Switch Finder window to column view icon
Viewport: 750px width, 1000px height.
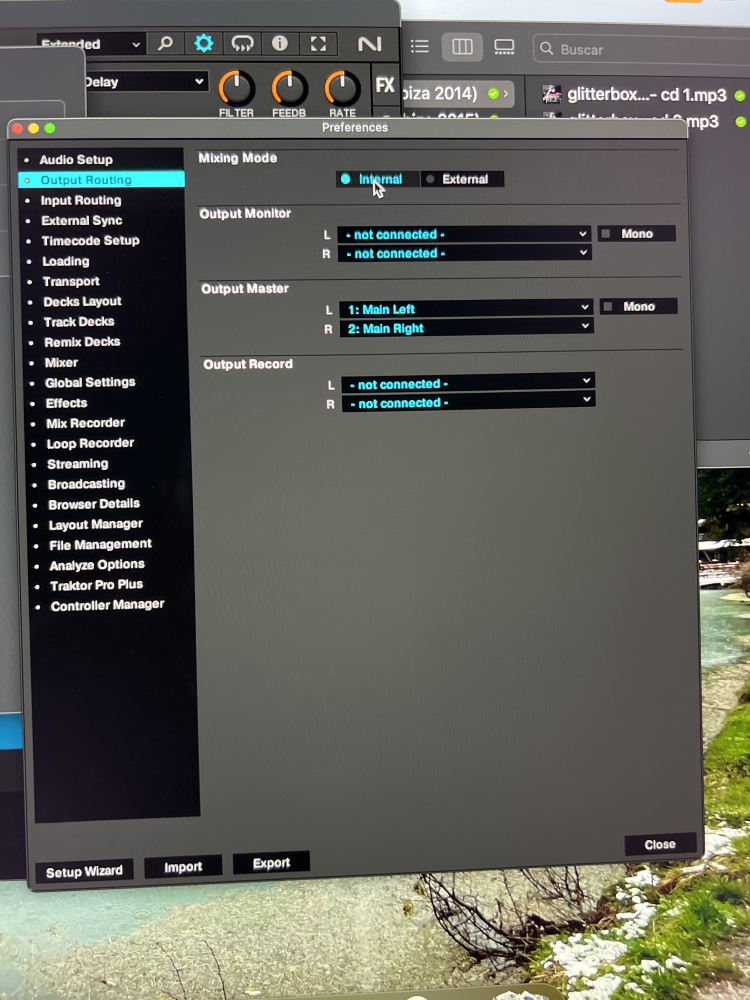point(462,47)
